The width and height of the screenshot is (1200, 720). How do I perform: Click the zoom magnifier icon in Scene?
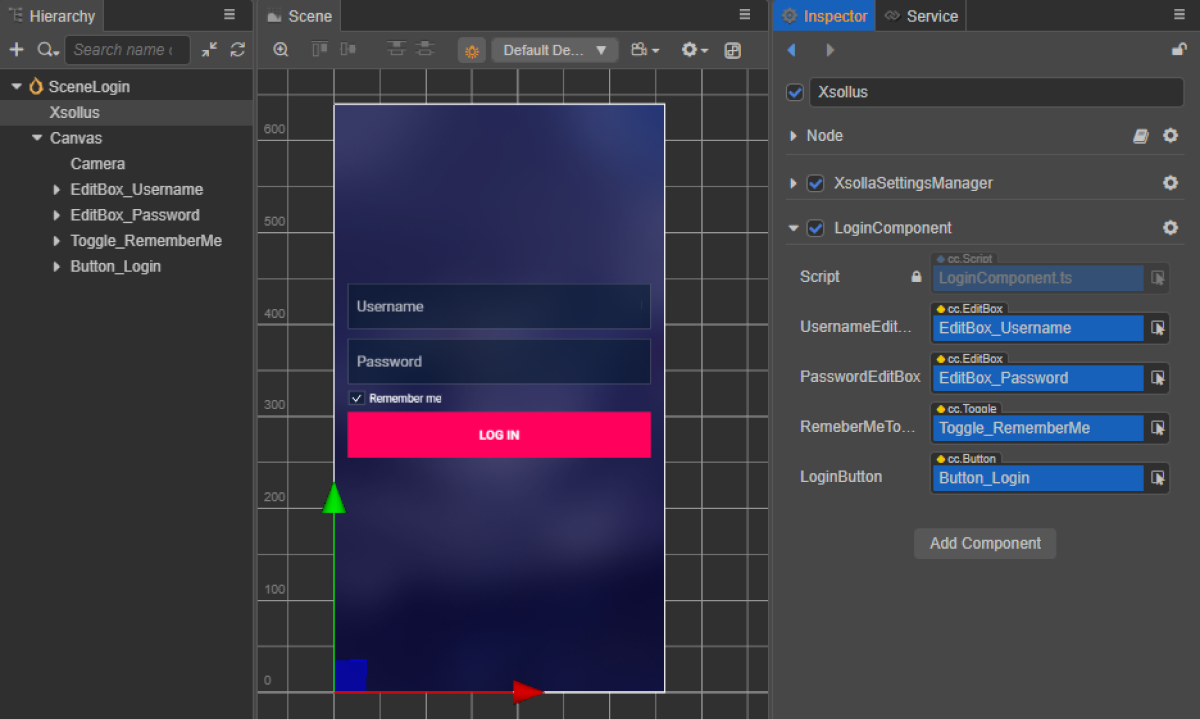281,50
